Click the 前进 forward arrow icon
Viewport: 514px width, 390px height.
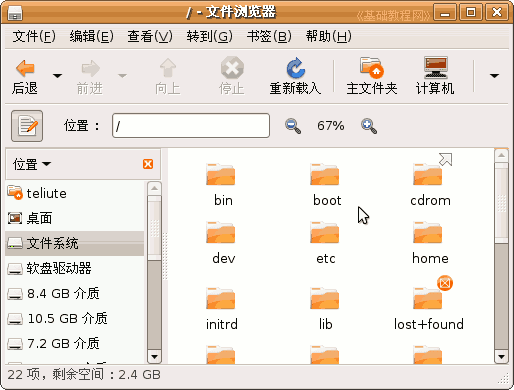pos(90,68)
